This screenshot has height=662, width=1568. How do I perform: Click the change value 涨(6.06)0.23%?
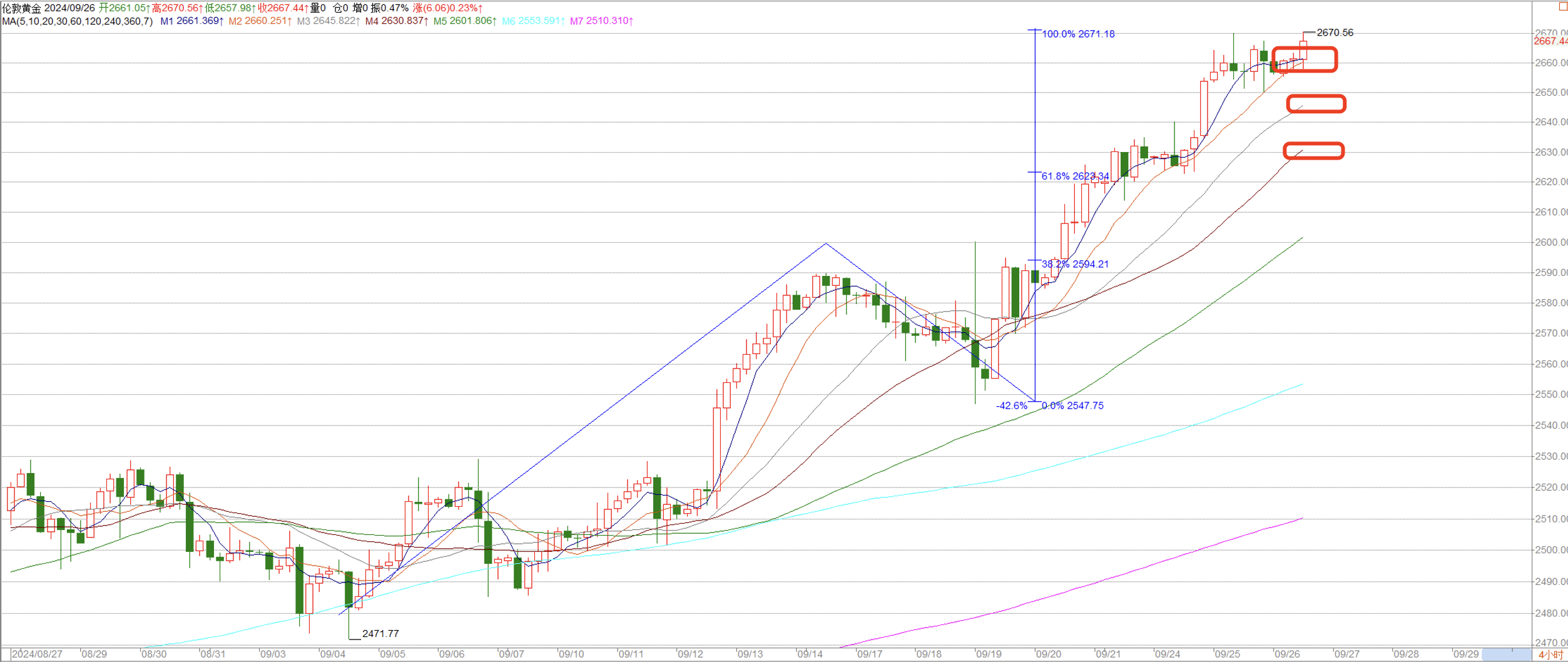pos(447,8)
